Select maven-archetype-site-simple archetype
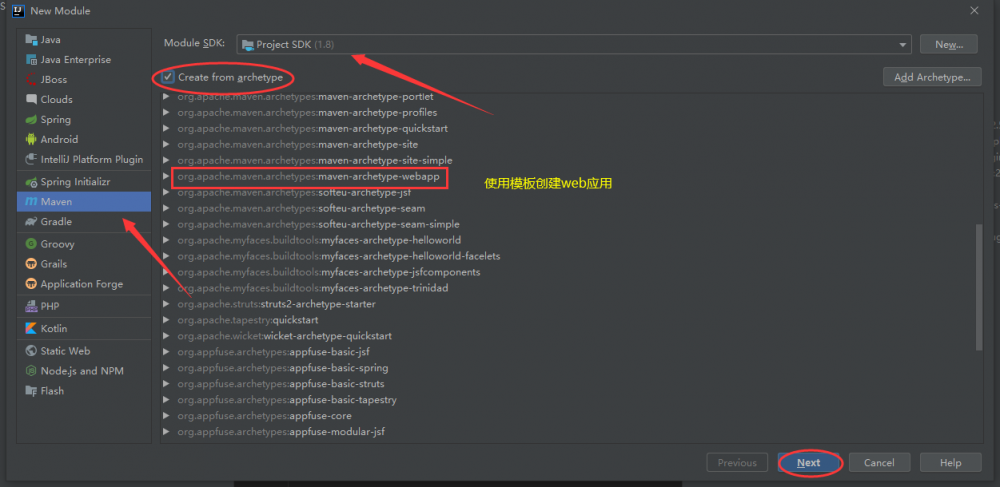This screenshot has height=487, width=1000. tap(315, 160)
